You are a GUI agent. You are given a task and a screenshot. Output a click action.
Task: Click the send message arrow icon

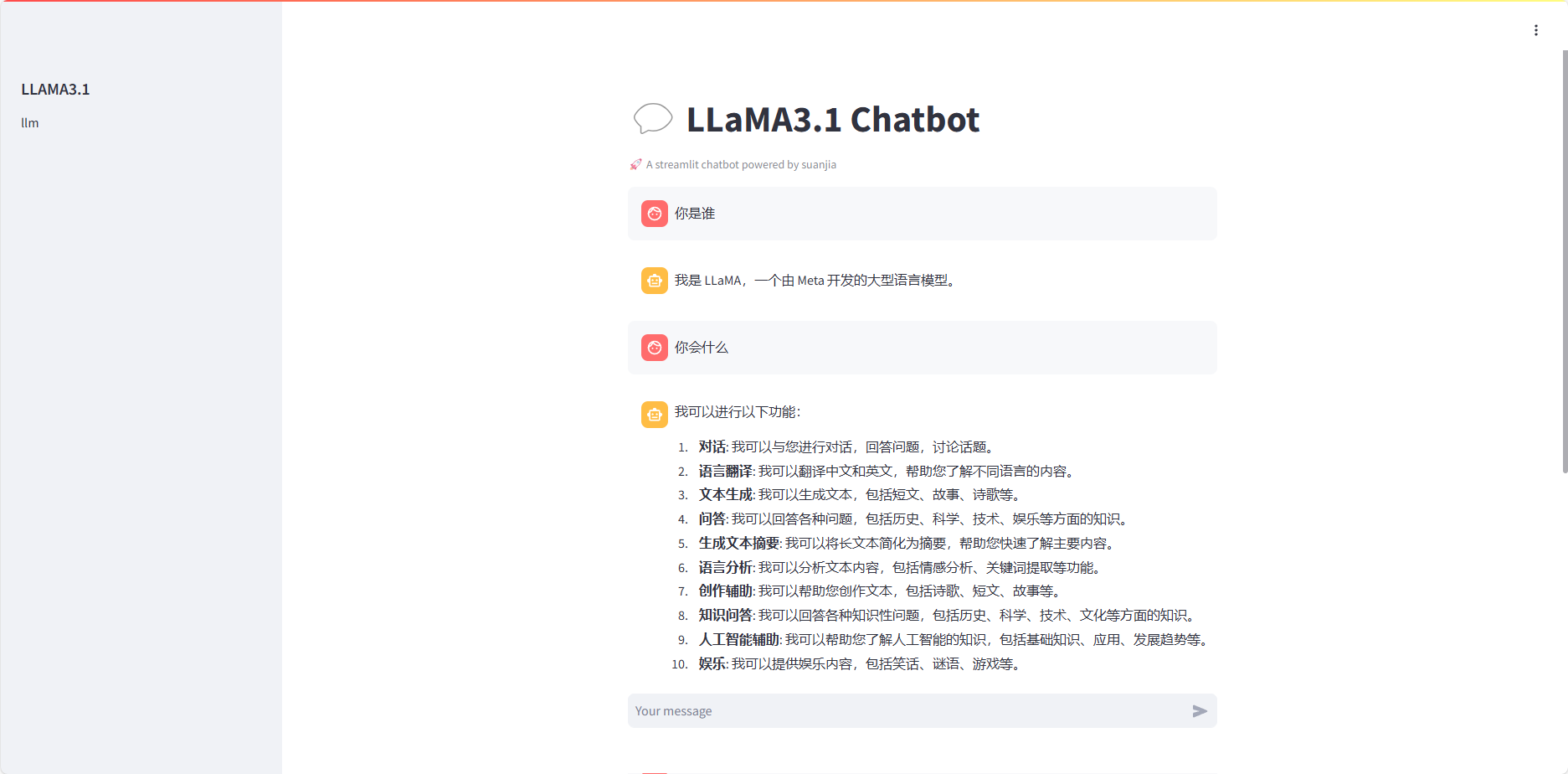point(1200,711)
